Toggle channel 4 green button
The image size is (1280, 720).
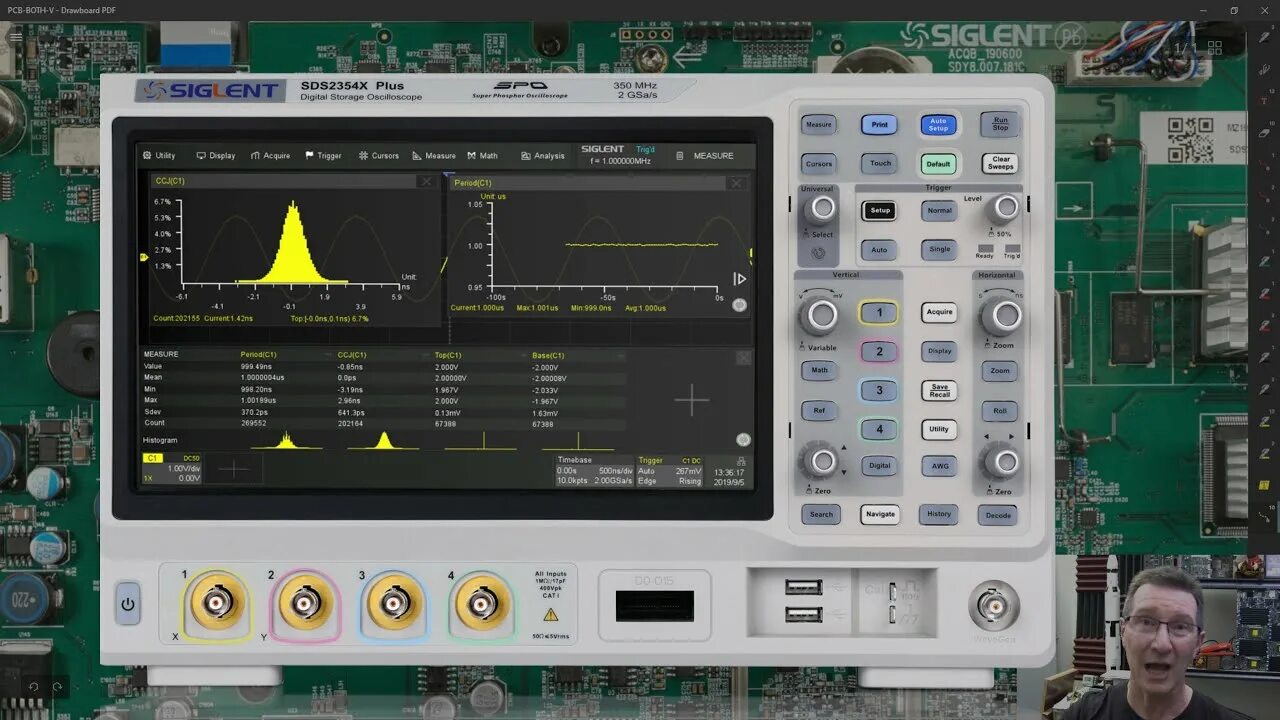coord(879,430)
